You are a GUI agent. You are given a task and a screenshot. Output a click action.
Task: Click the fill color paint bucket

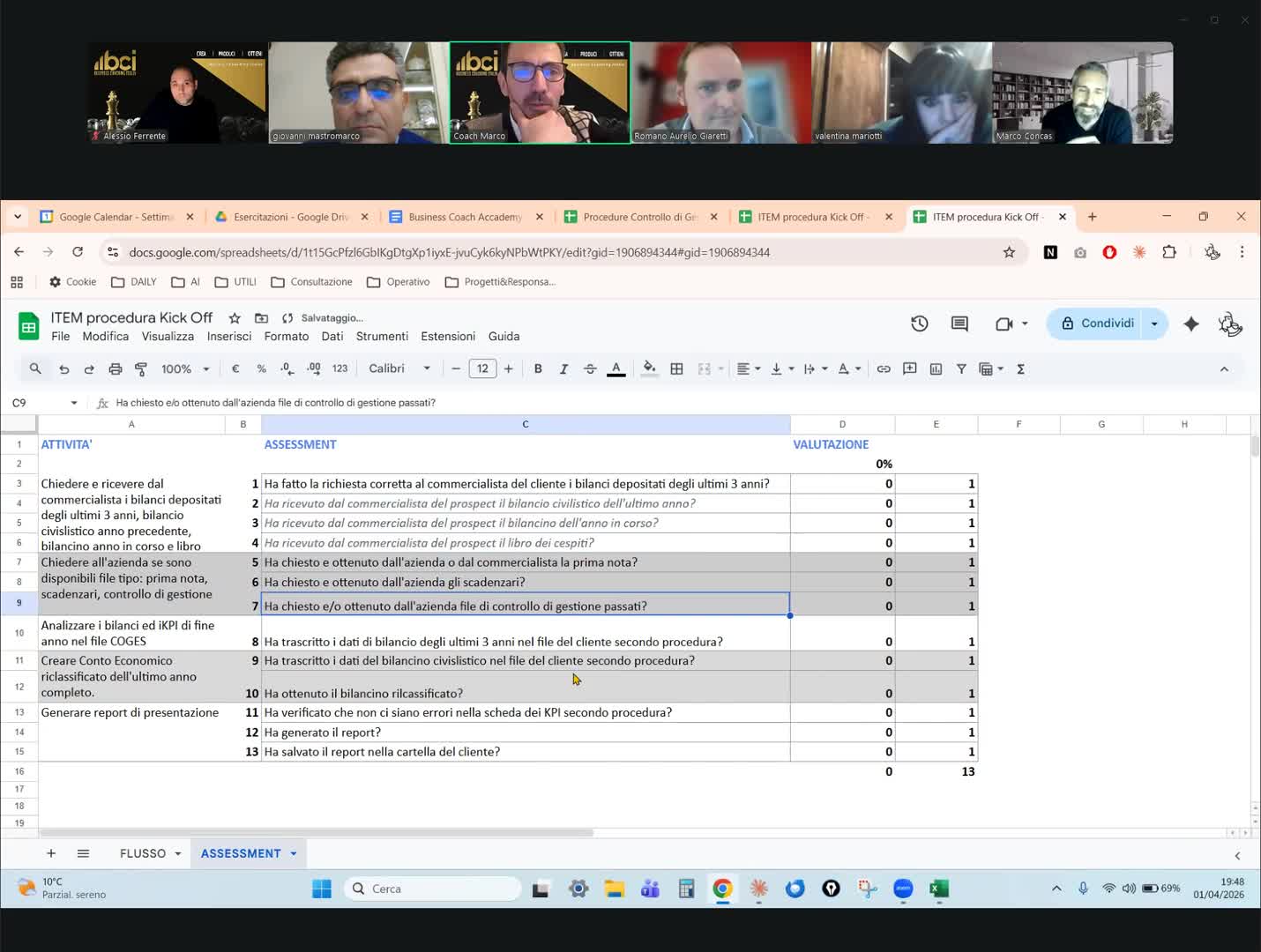[x=649, y=369]
